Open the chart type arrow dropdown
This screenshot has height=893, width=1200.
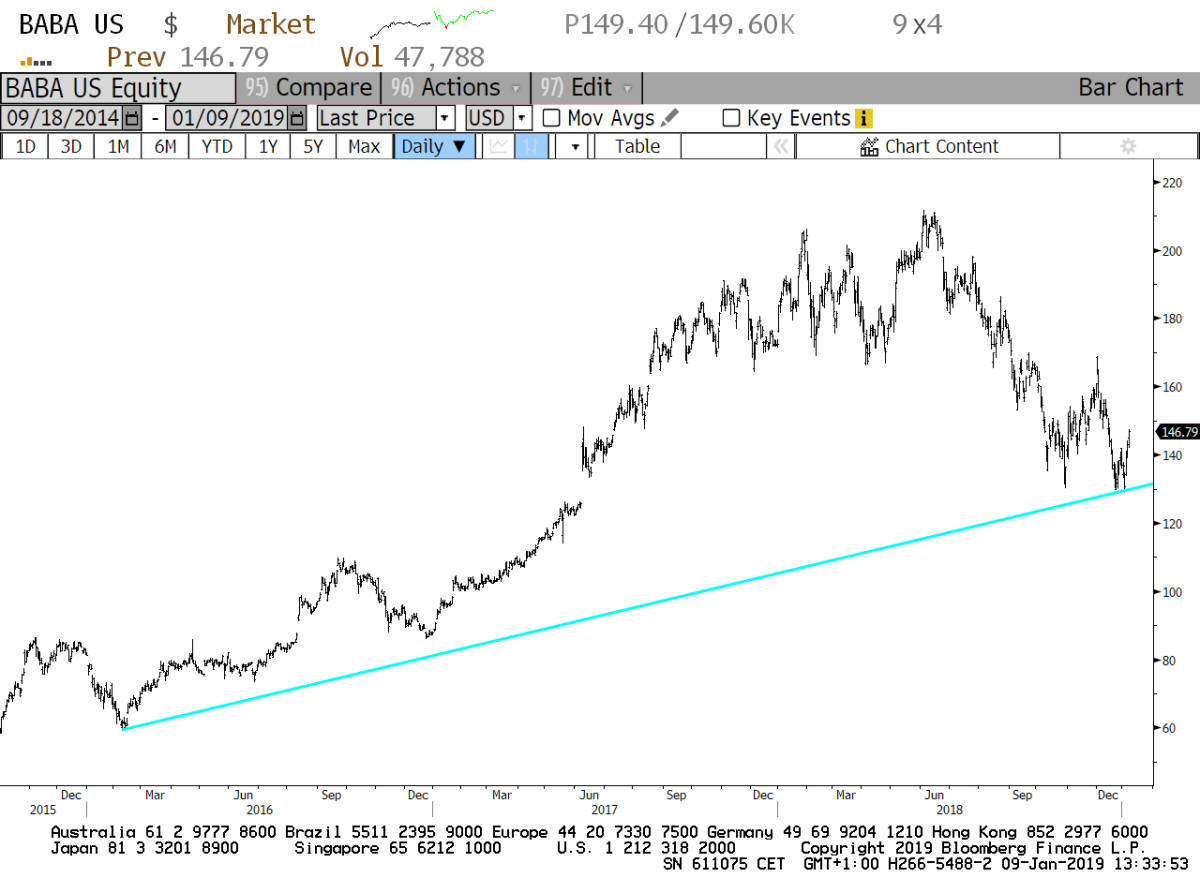pyautogui.click(x=574, y=146)
